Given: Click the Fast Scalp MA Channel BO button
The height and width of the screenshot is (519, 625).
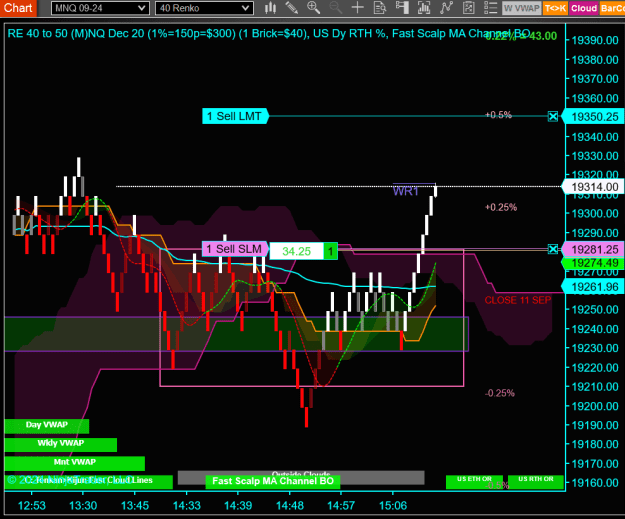Looking at the screenshot, I should [273, 481].
